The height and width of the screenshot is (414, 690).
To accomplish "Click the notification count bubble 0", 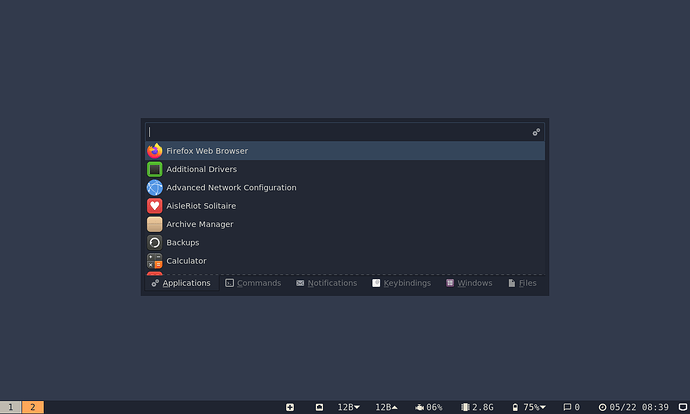I will [572, 407].
